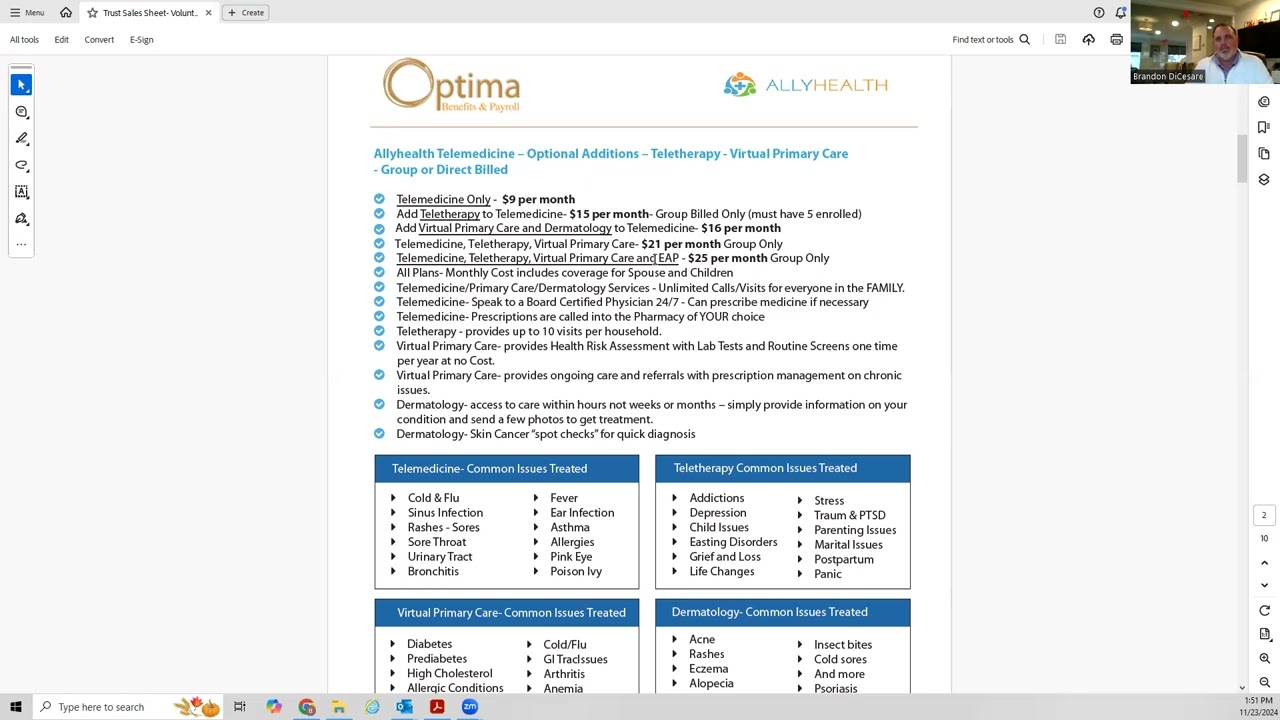Open All tools

coord(24,39)
